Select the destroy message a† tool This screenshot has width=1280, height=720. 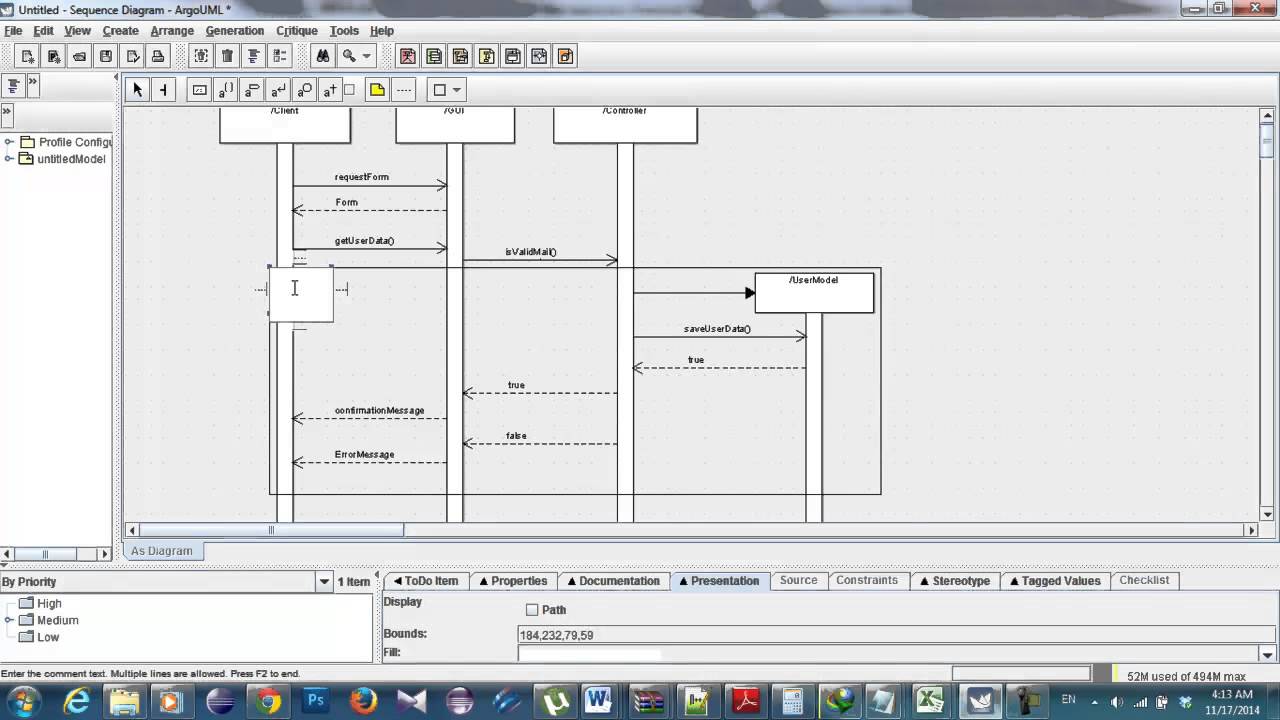point(330,90)
